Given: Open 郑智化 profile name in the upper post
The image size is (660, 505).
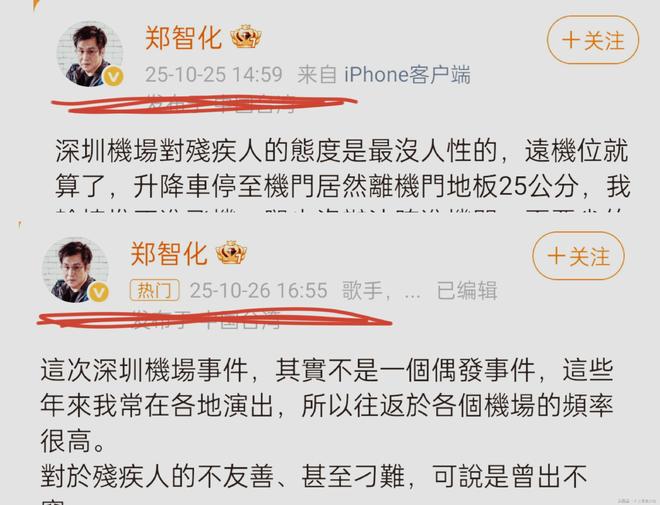Looking at the screenshot, I should (183, 37).
